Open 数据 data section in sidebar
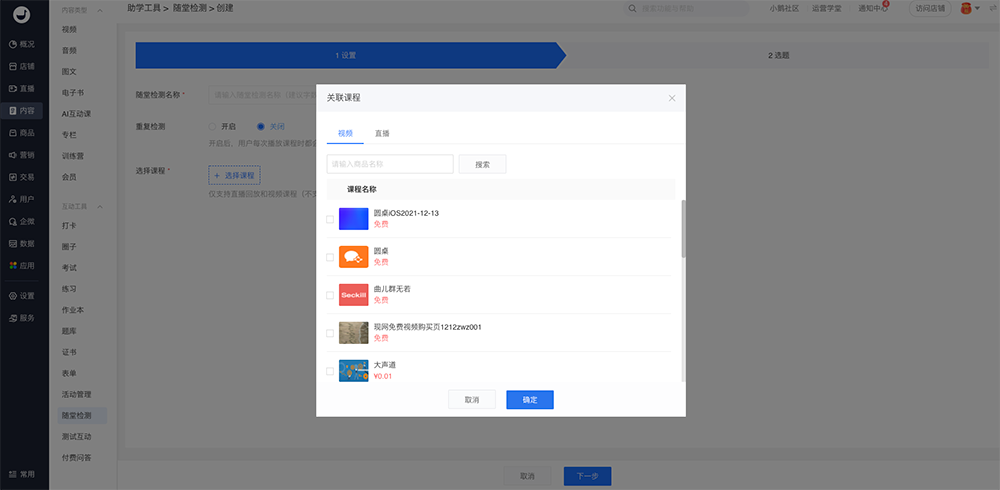This screenshot has height=490, width=1000. pyautogui.click(x=22, y=243)
